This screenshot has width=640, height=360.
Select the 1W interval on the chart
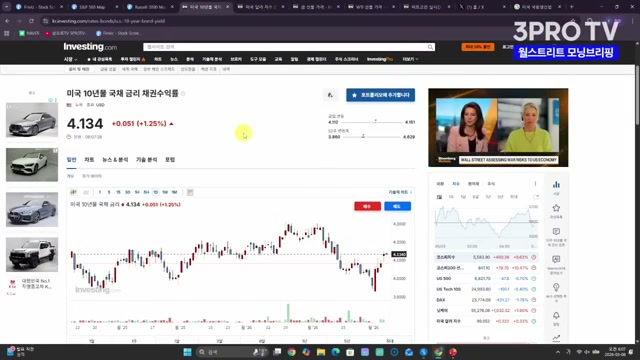[165, 192]
